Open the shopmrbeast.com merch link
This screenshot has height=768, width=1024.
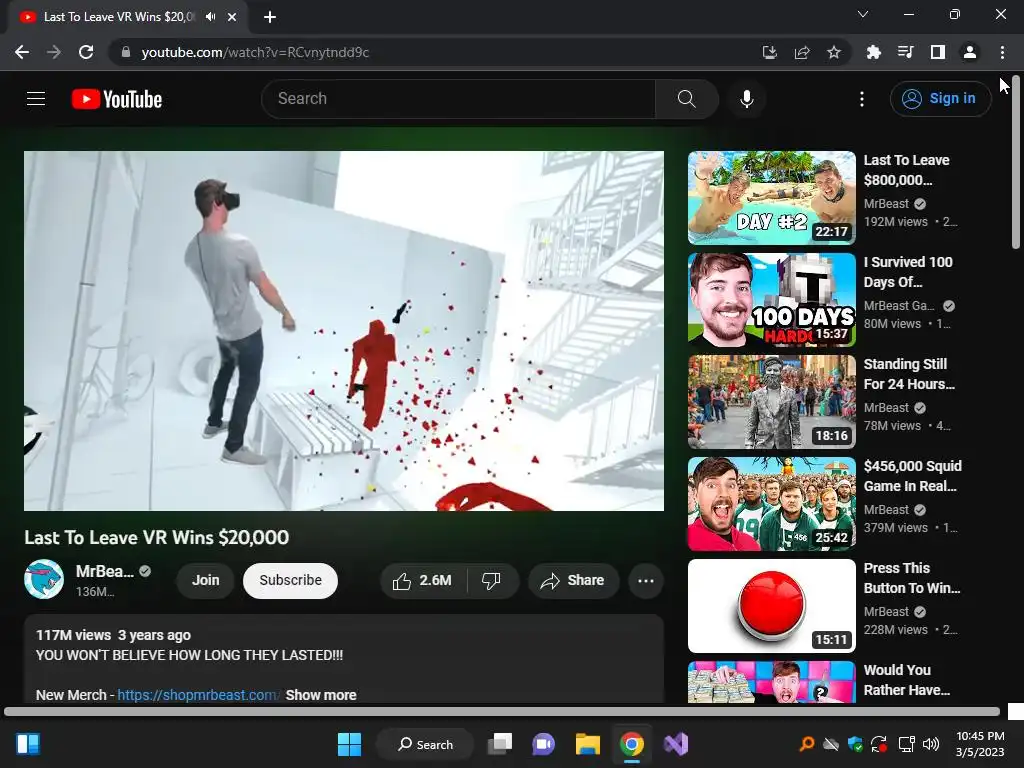point(198,695)
